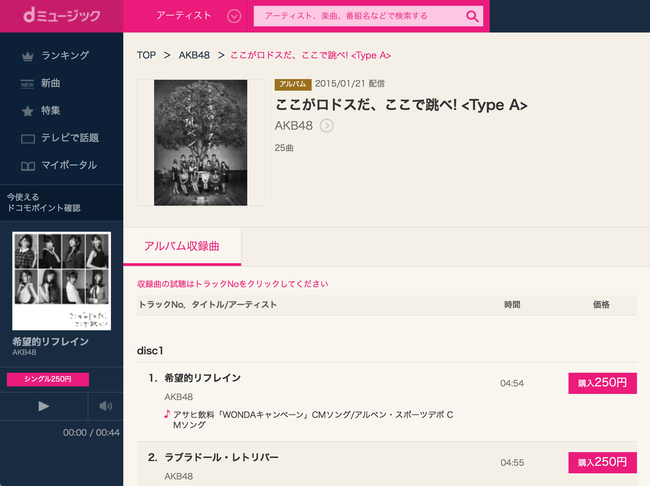
Task: Click the crown icon next to ランキング
Action: tap(28, 56)
